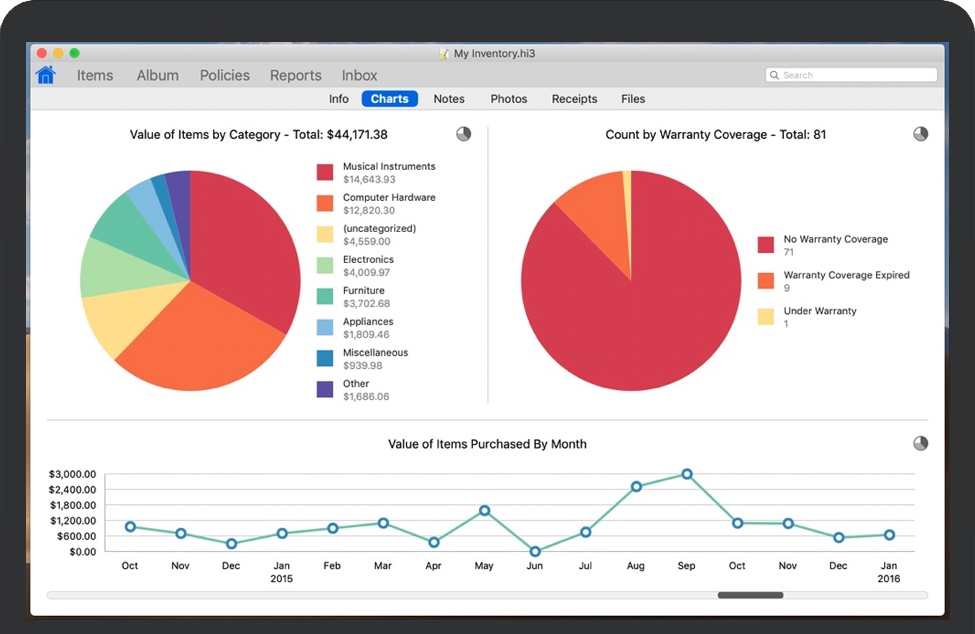
Task: Open the Album section
Action: pos(157,75)
